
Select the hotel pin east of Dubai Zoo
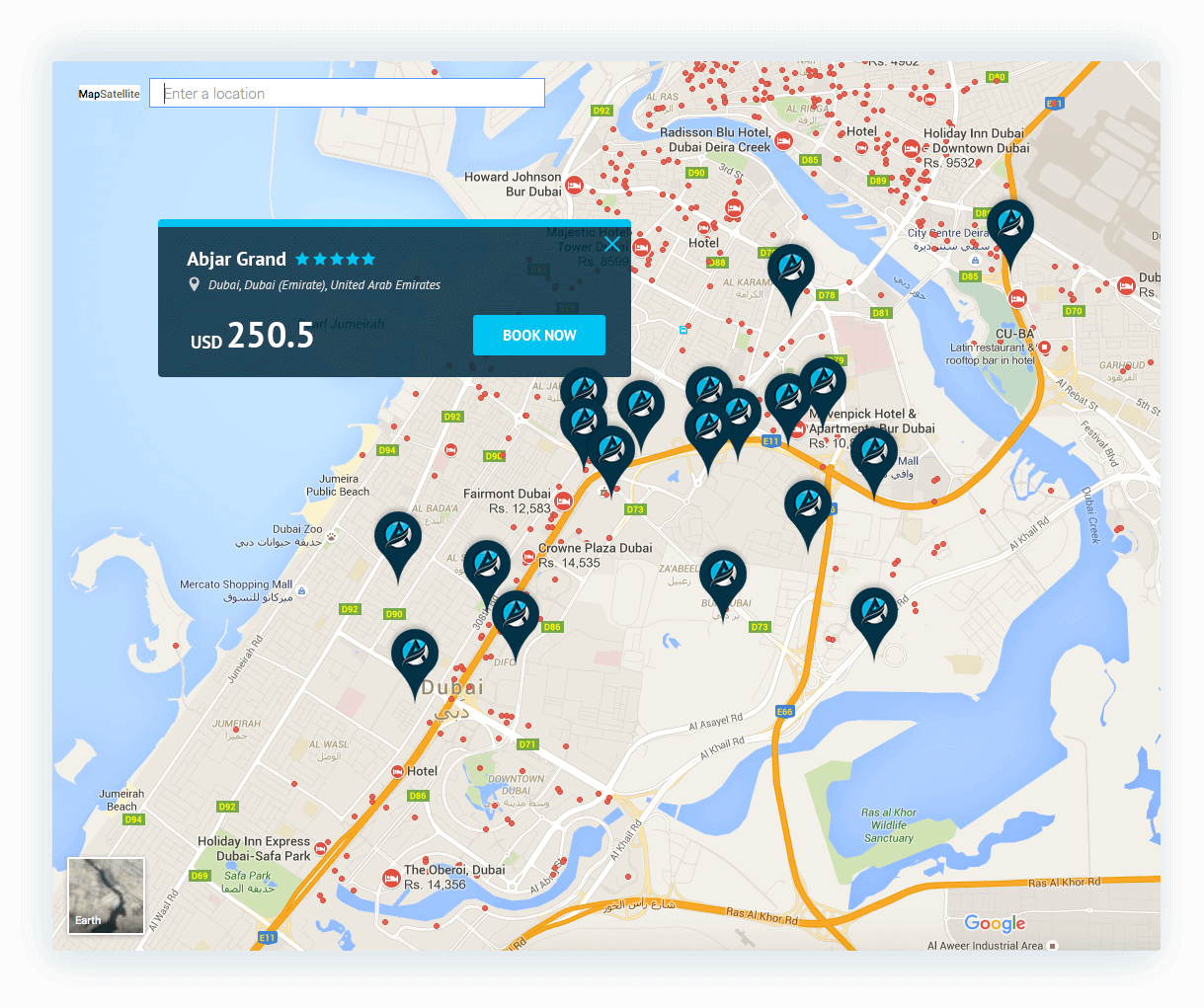pos(398,545)
